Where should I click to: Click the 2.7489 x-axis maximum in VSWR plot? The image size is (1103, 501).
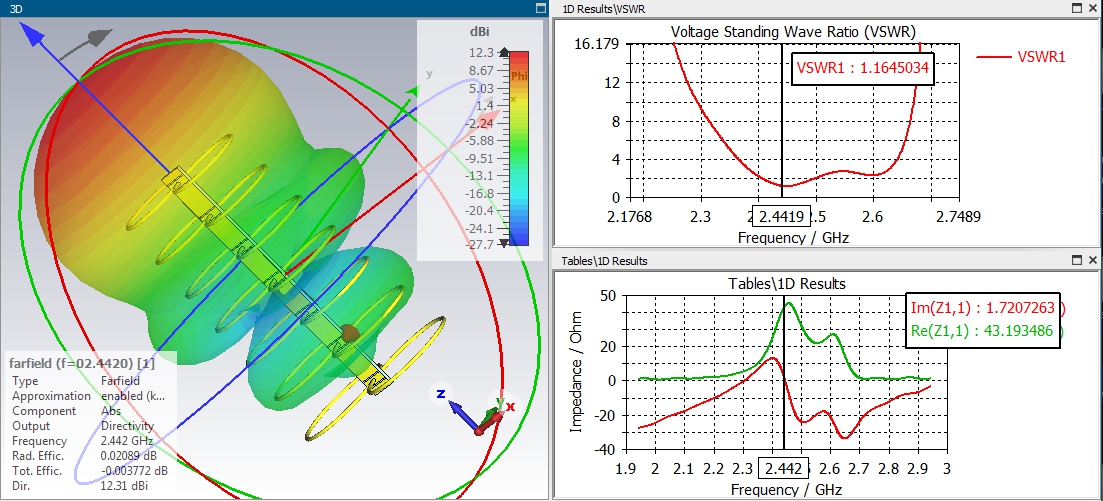point(958,217)
